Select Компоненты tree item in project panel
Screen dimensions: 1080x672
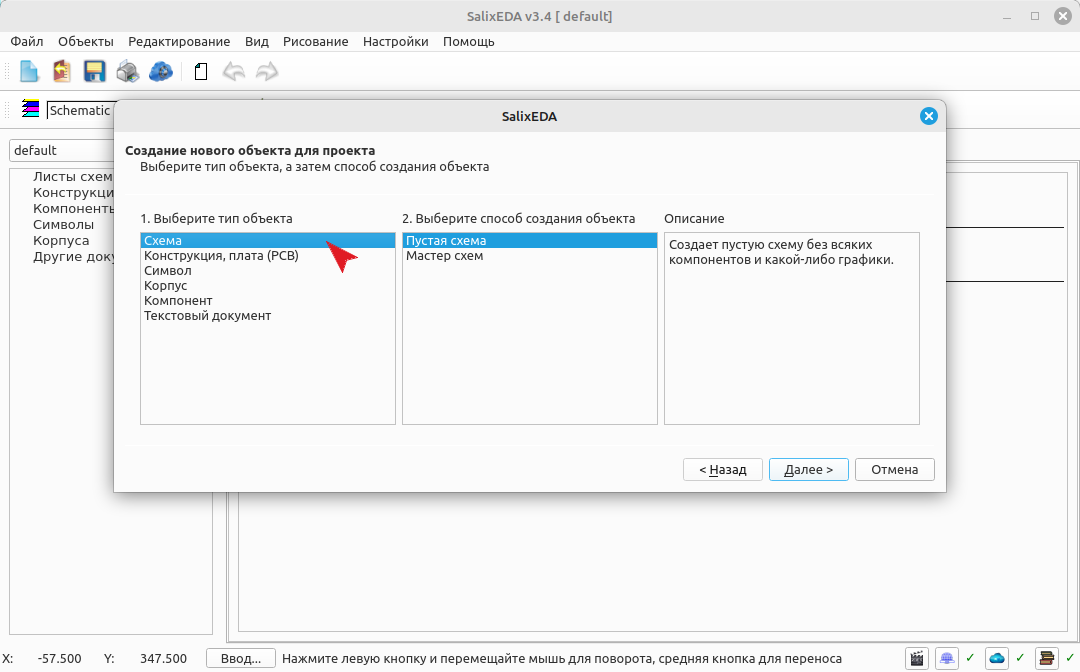[72, 208]
